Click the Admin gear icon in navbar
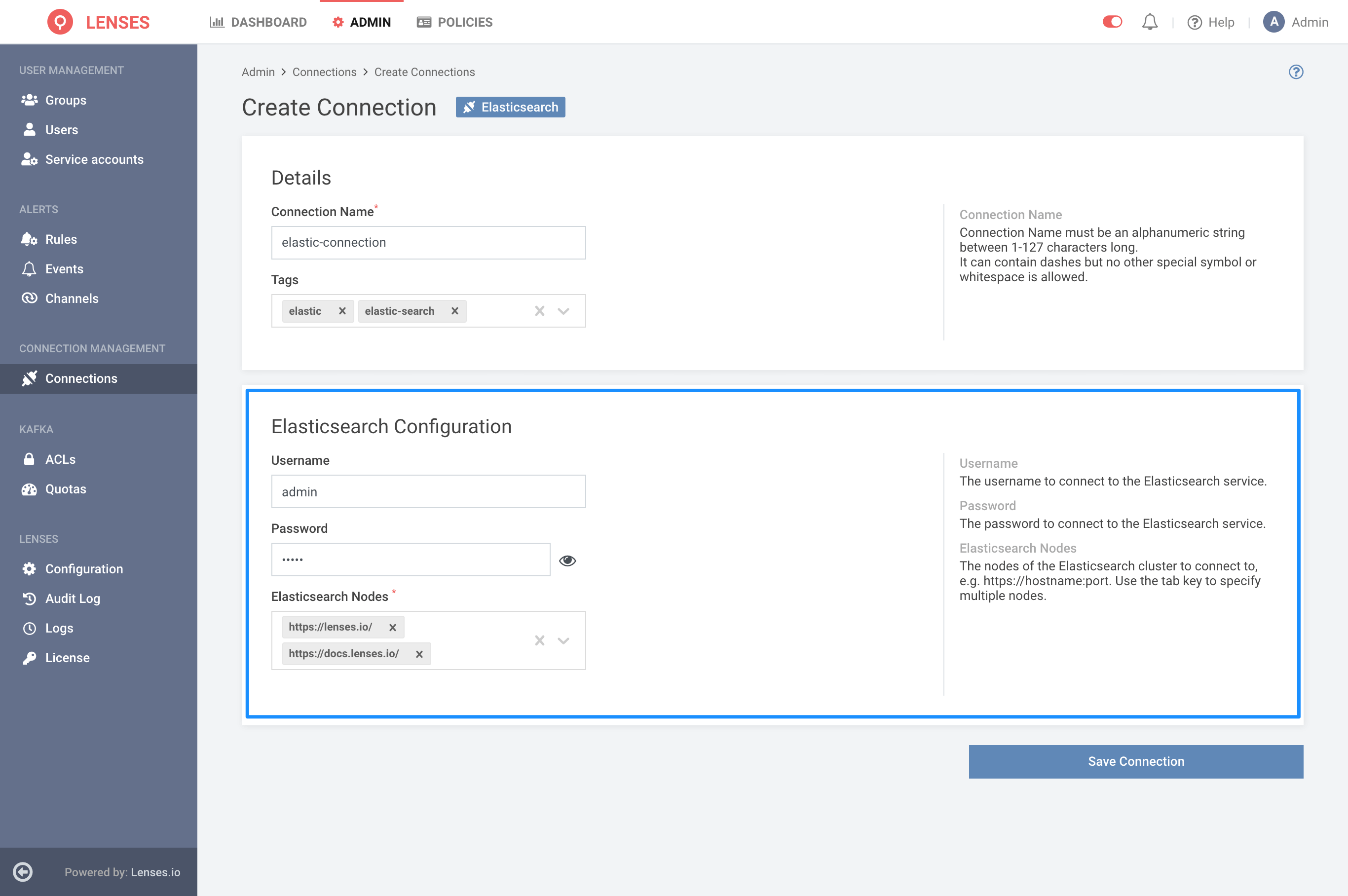 (338, 22)
